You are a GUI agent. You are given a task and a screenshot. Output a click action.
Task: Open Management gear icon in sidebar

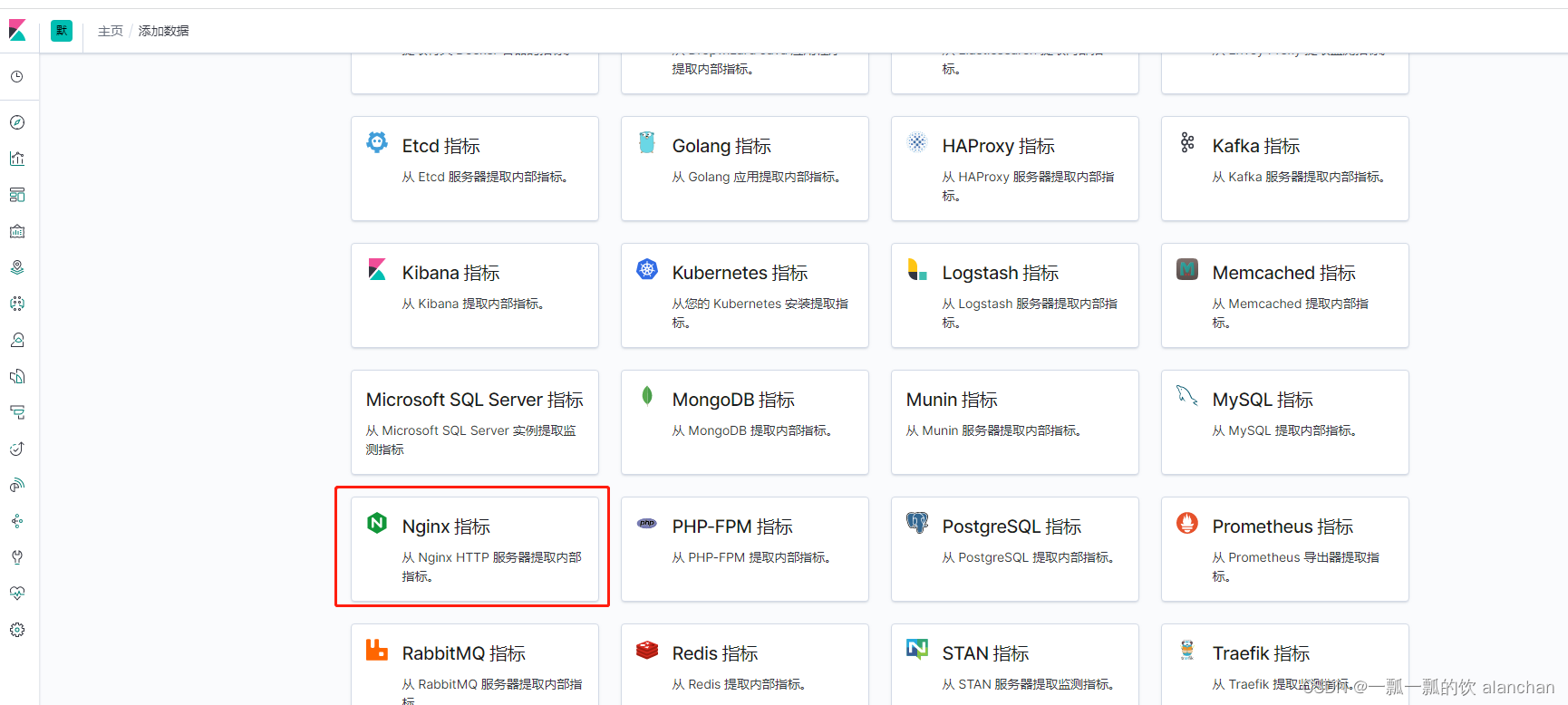17,630
